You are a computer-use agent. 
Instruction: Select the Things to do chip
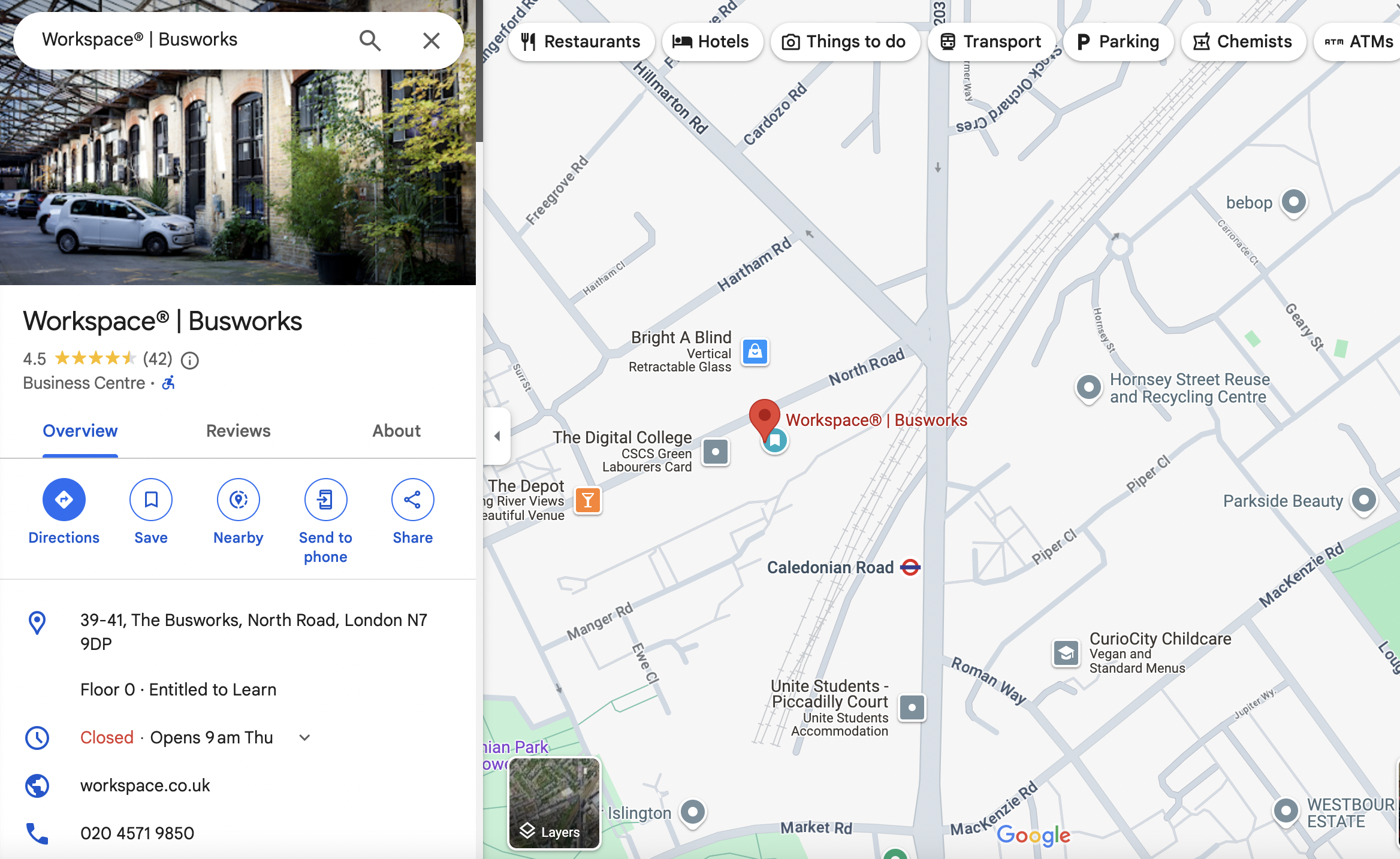click(845, 42)
